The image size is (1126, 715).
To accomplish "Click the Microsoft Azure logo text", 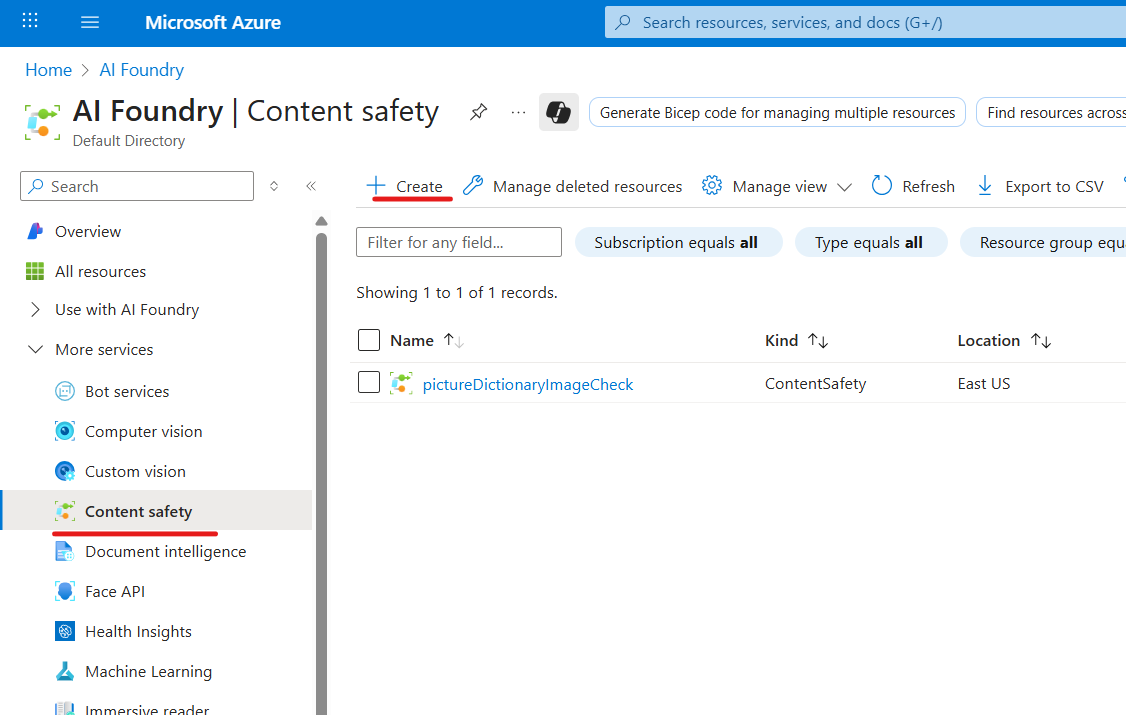I will (x=213, y=22).
